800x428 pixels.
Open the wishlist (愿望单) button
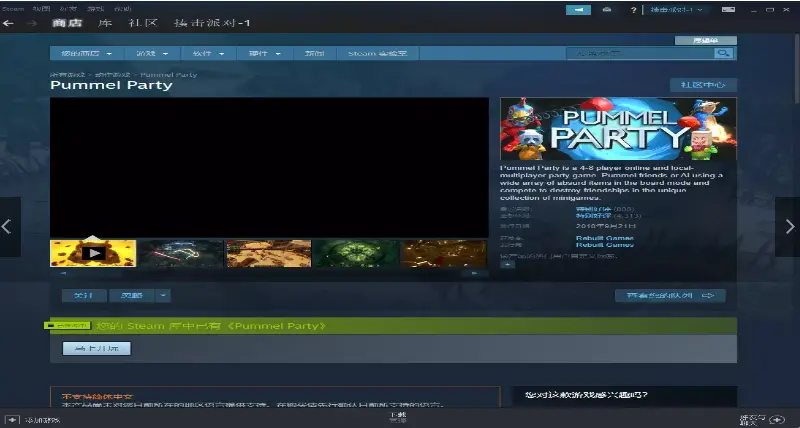pos(706,40)
